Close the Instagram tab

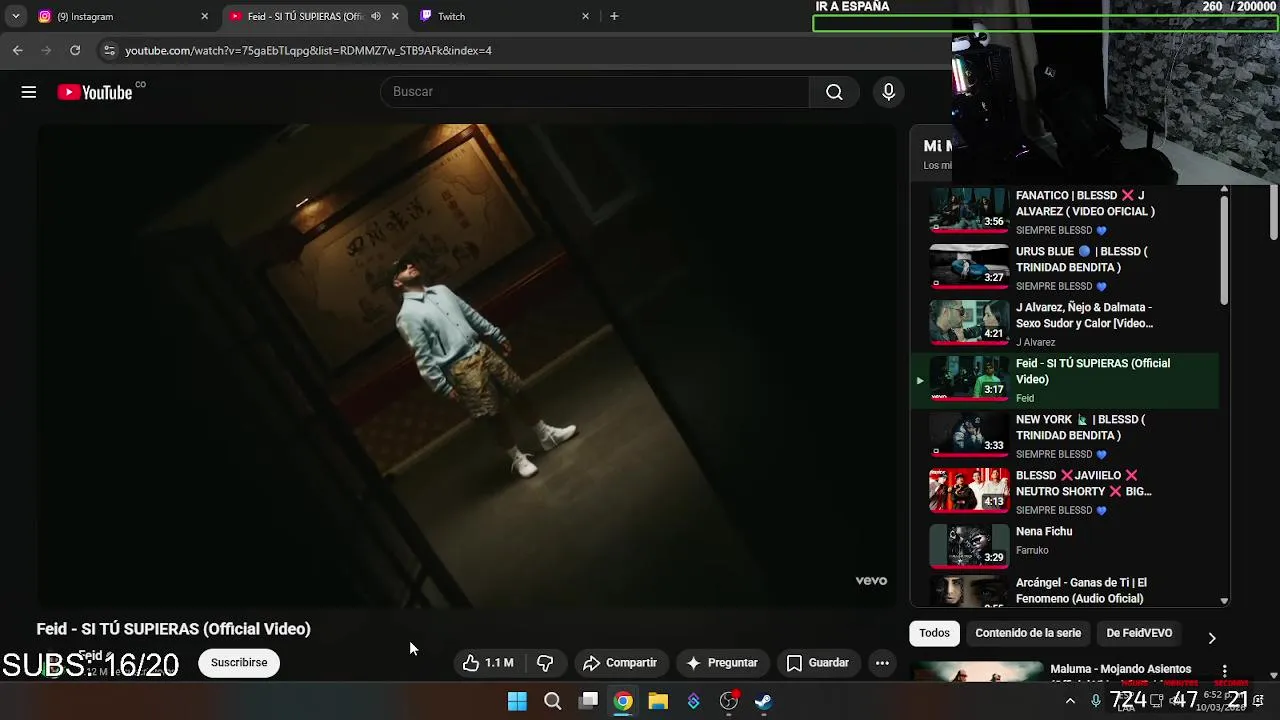click(x=205, y=16)
